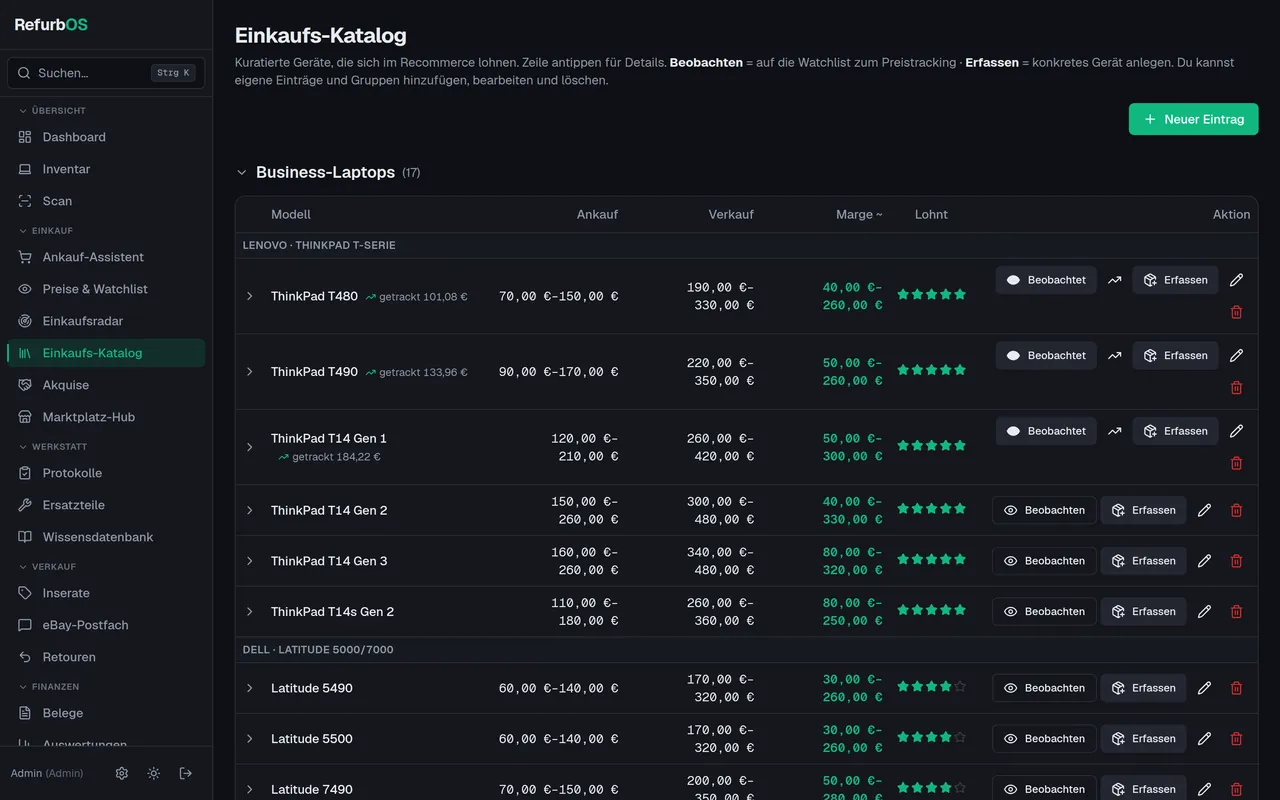Expand the Latitude 5500 row details
Image resolution: width=1280 pixels, height=800 pixels.
click(250, 739)
